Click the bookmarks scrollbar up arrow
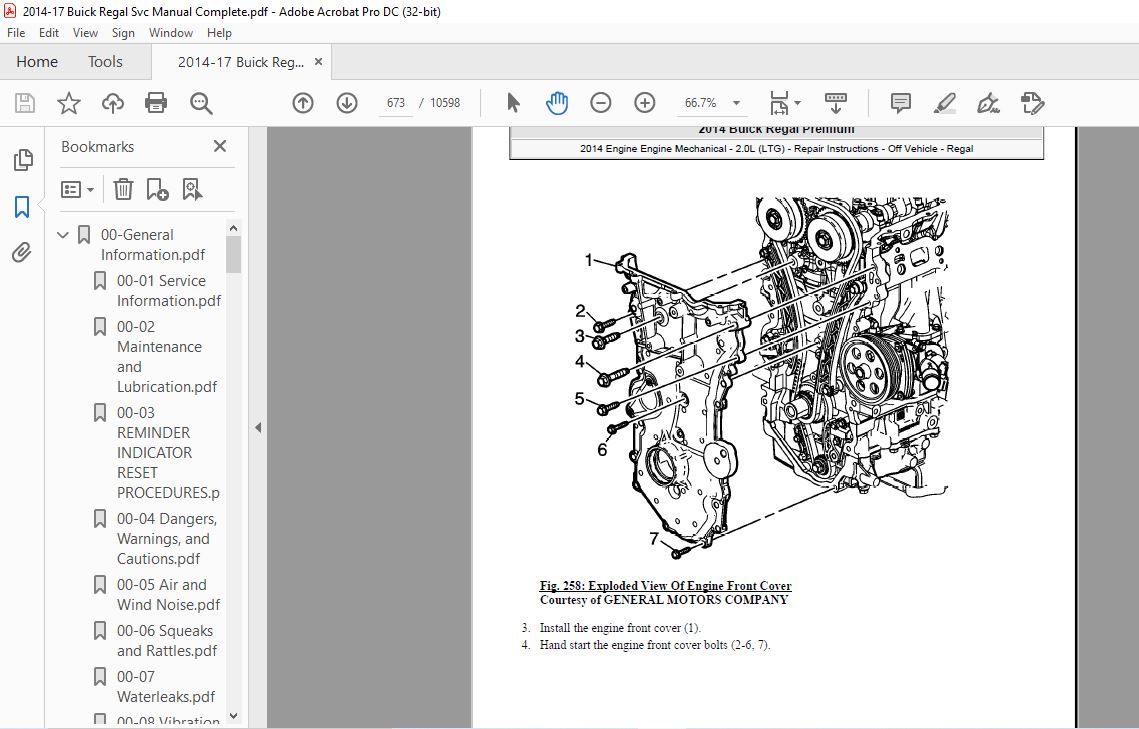Viewport: 1139px width, 729px height. coord(233,228)
